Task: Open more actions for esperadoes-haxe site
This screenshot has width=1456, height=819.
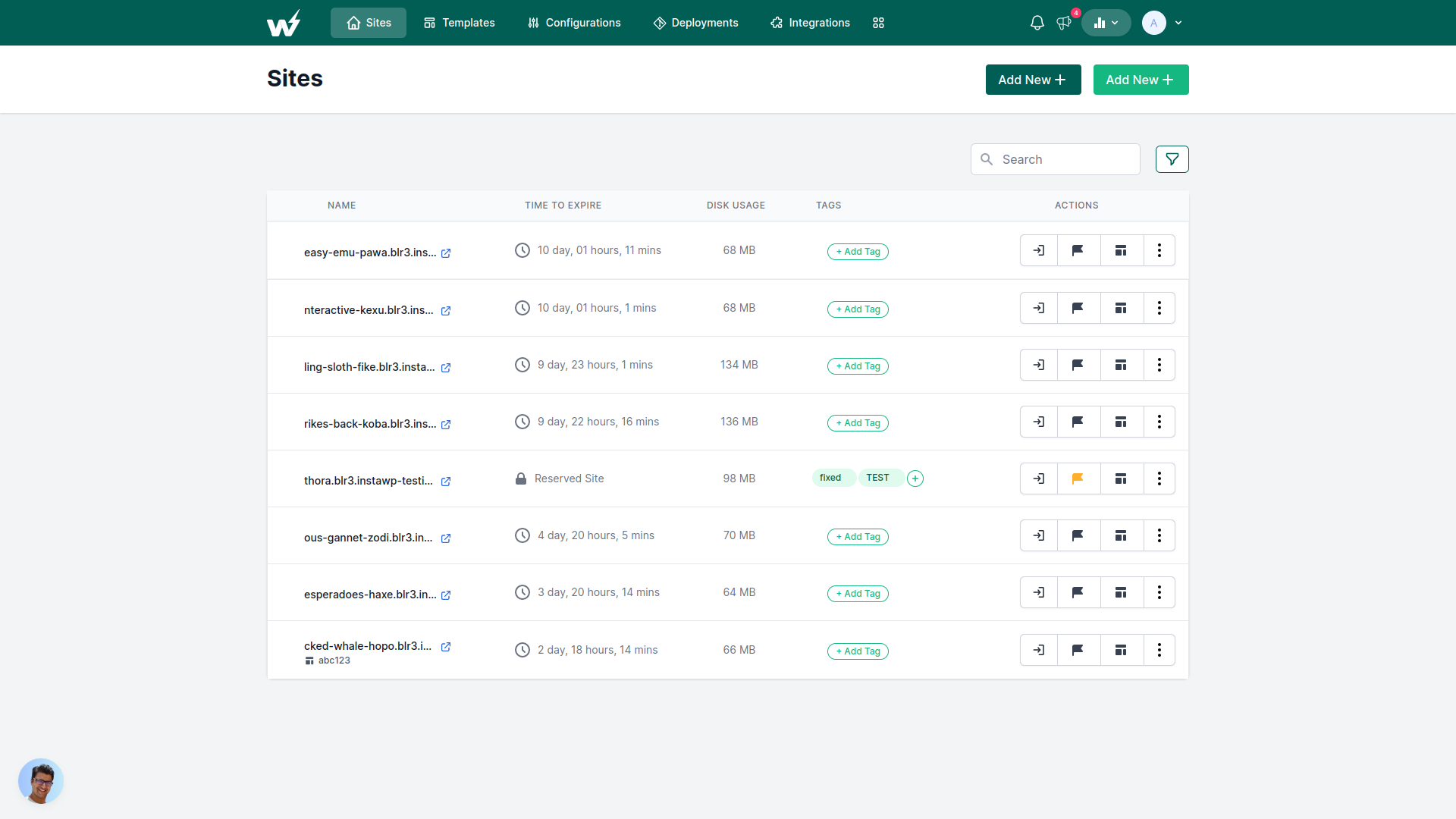Action: point(1159,592)
